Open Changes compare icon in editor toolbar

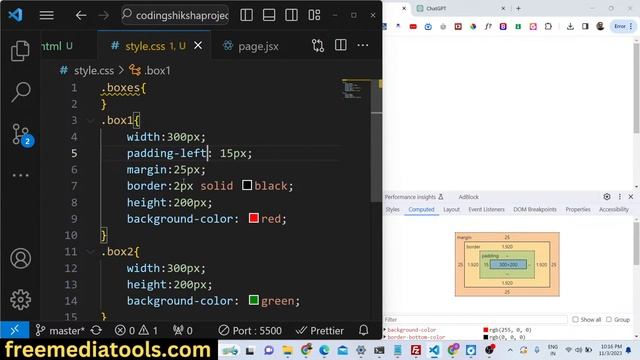pyautogui.click(x=318, y=45)
